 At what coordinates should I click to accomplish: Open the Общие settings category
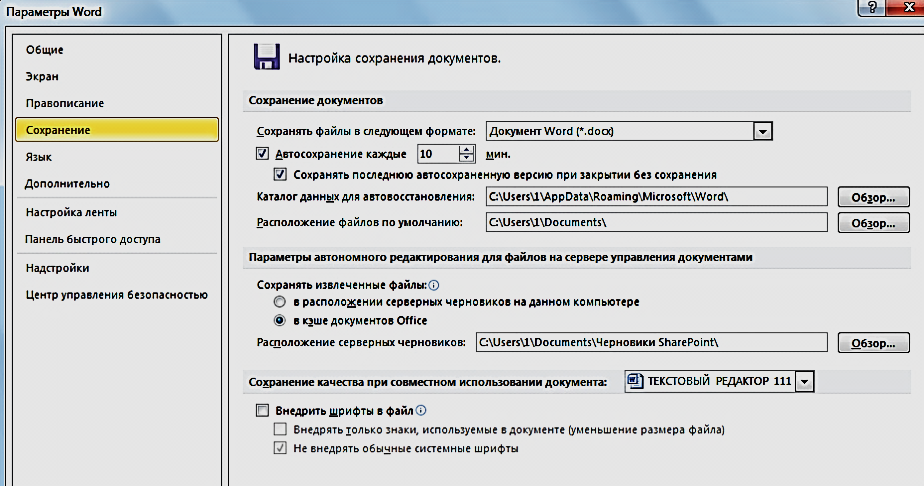point(44,50)
